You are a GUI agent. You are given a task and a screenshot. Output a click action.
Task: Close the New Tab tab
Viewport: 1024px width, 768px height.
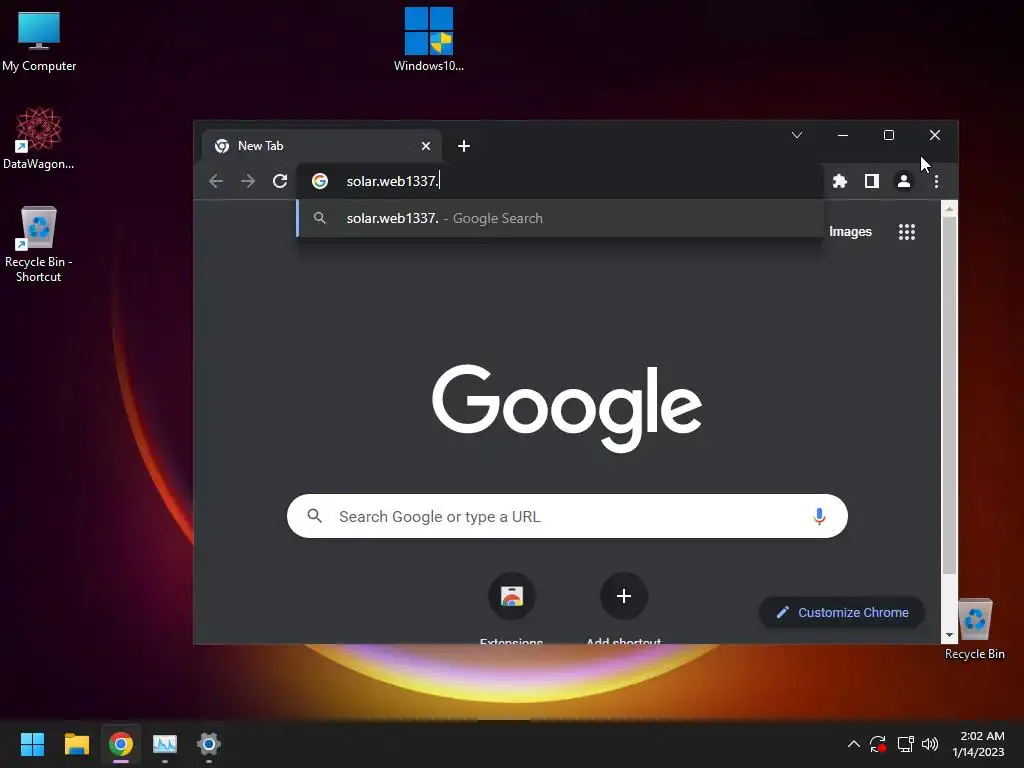[426, 146]
